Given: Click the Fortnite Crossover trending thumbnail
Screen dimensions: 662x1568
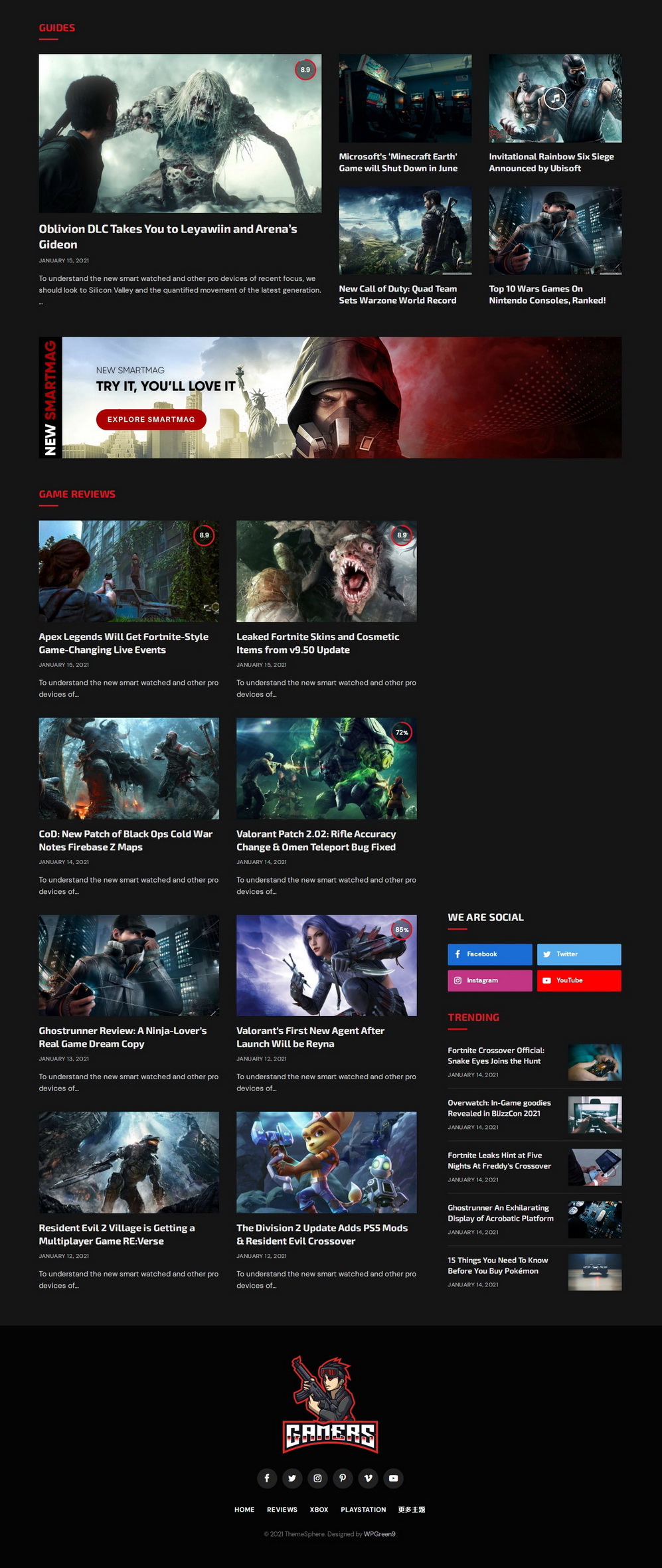Looking at the screenshot, I should (594, 1062).
